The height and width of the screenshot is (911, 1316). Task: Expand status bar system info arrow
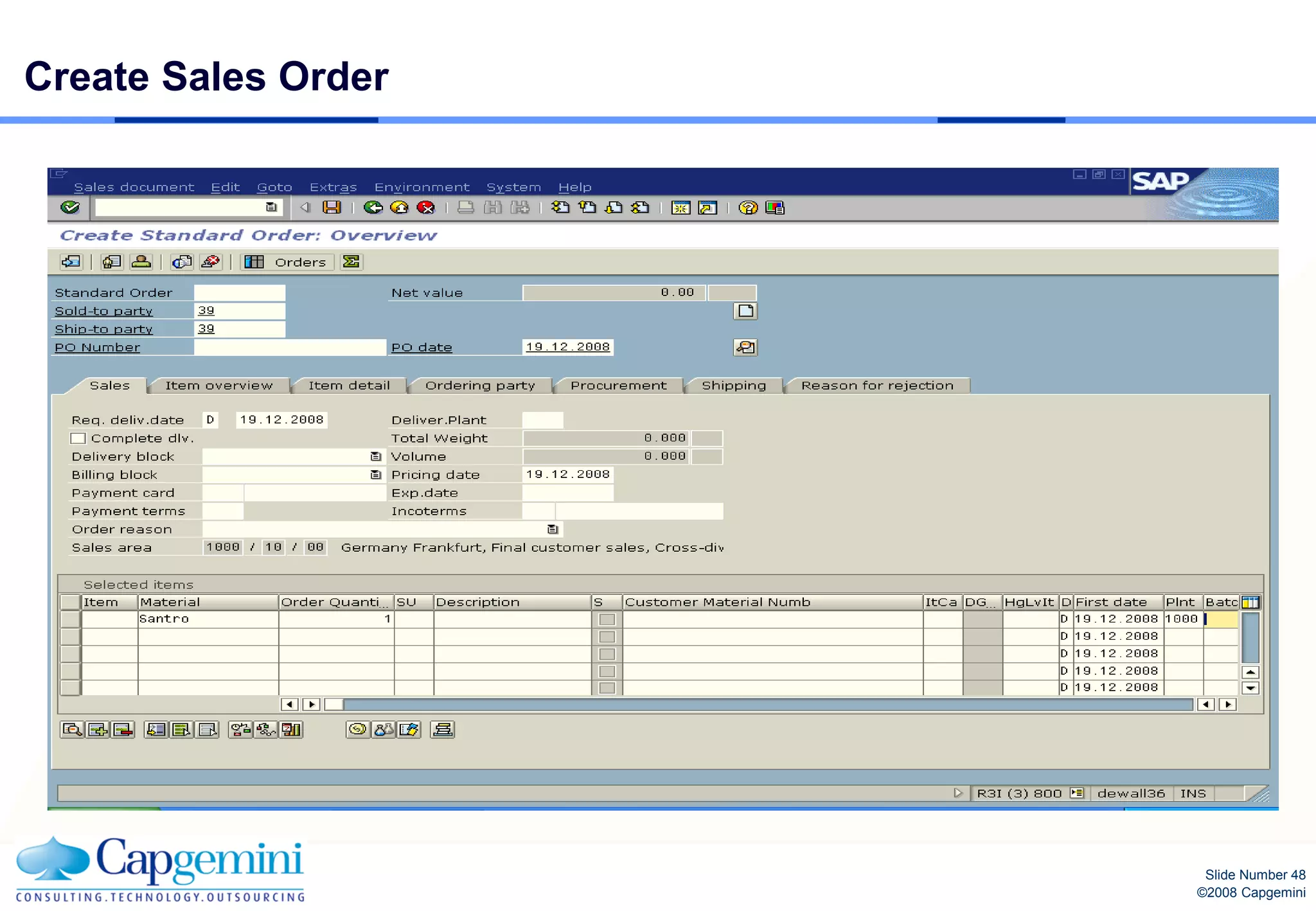[x=958, y=793]
